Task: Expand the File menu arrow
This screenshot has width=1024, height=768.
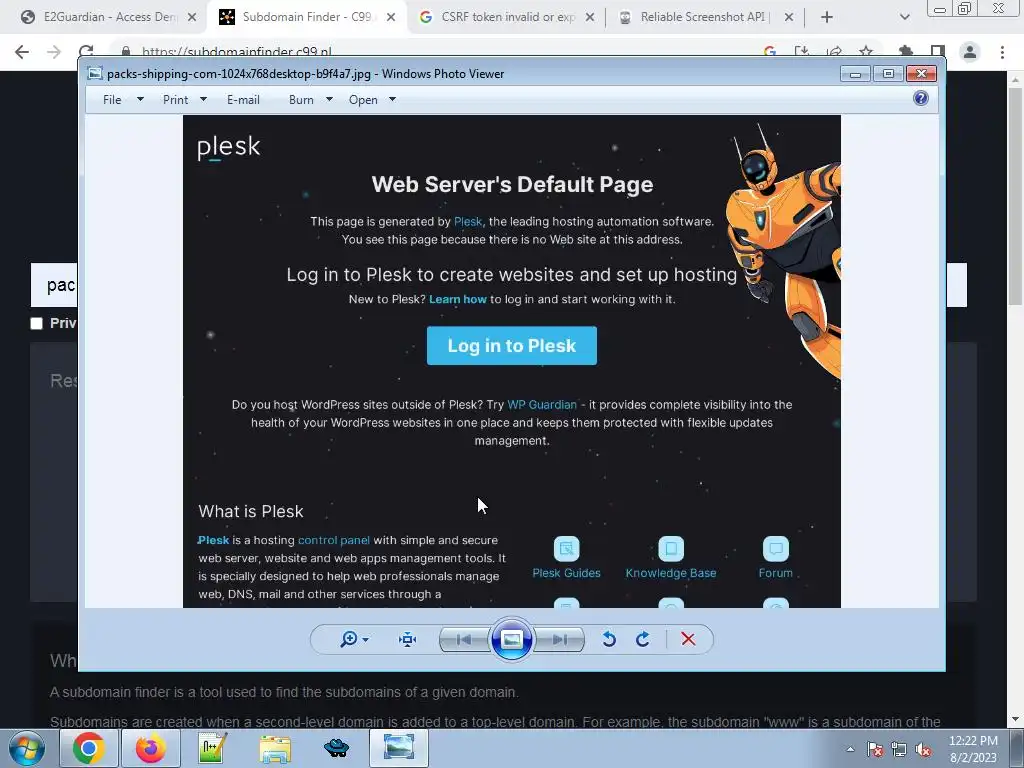Action: (140, 100)
